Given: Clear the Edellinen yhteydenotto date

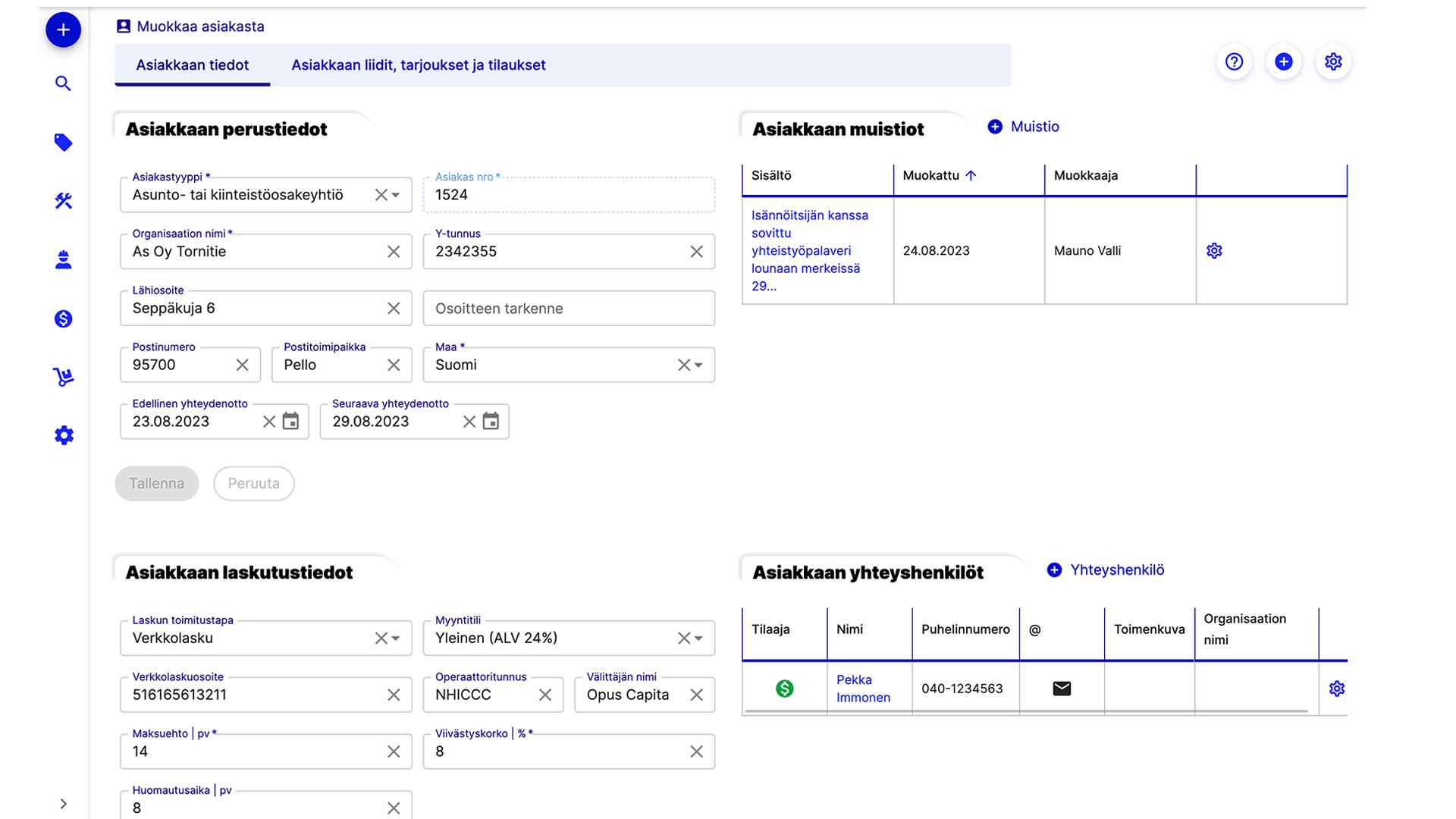Looking at the screenshot, I should point(269,422).
